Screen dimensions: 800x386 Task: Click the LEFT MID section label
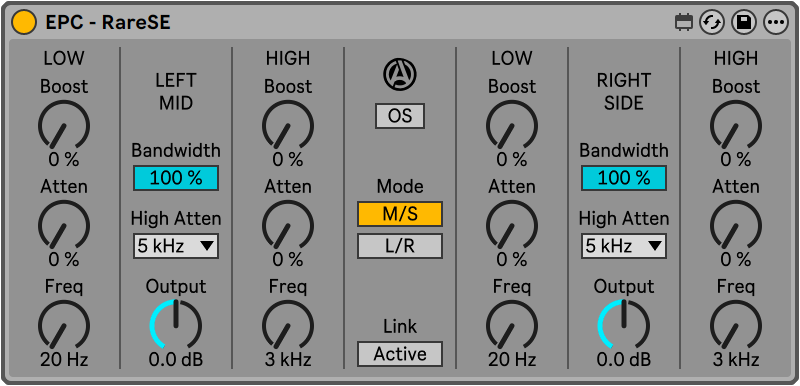(x=176, y=92)
